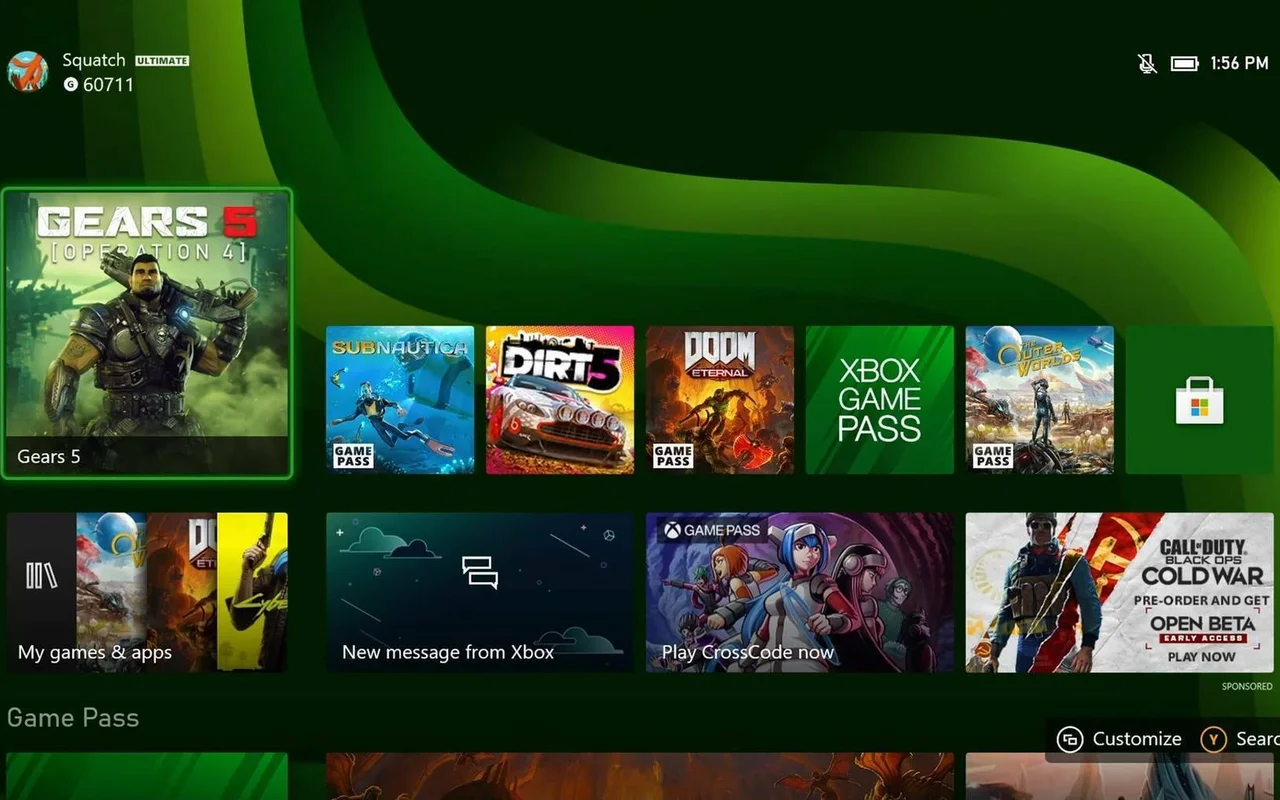This screenshot has height=800, width=1280.
Task: Click Game Pass badge on Subnautica tile
Action: [353, 456]
